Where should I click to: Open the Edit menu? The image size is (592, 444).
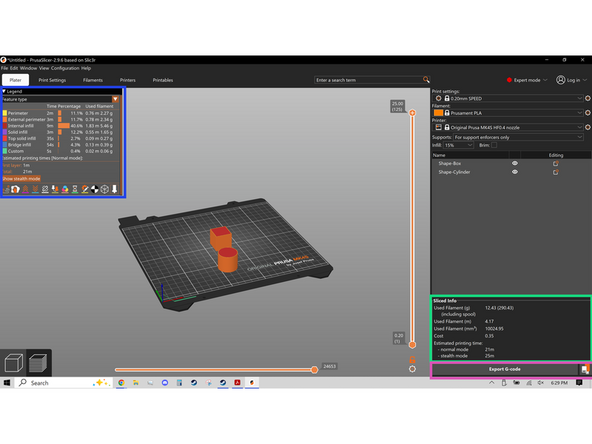pyautogui.click(x=14, y=68)
